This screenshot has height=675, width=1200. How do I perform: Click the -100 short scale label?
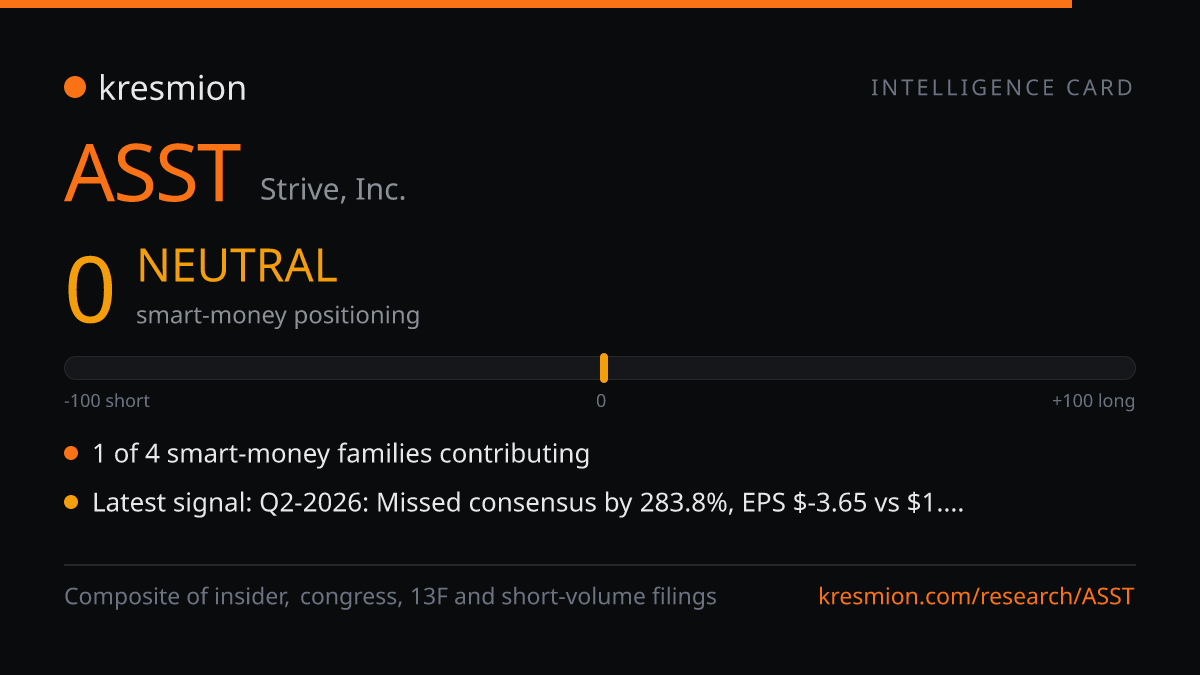[x=107, y=401]
